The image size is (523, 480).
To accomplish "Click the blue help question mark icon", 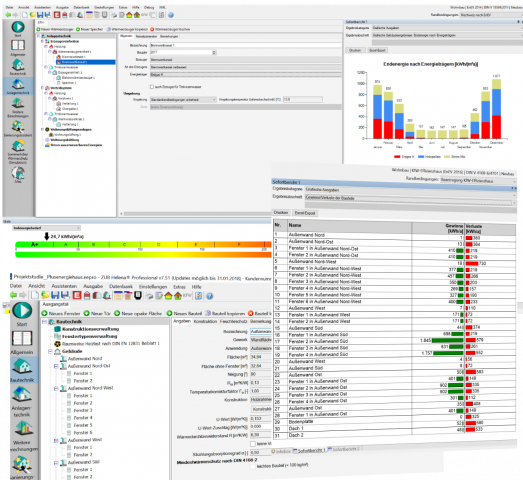I will point(209,296).
